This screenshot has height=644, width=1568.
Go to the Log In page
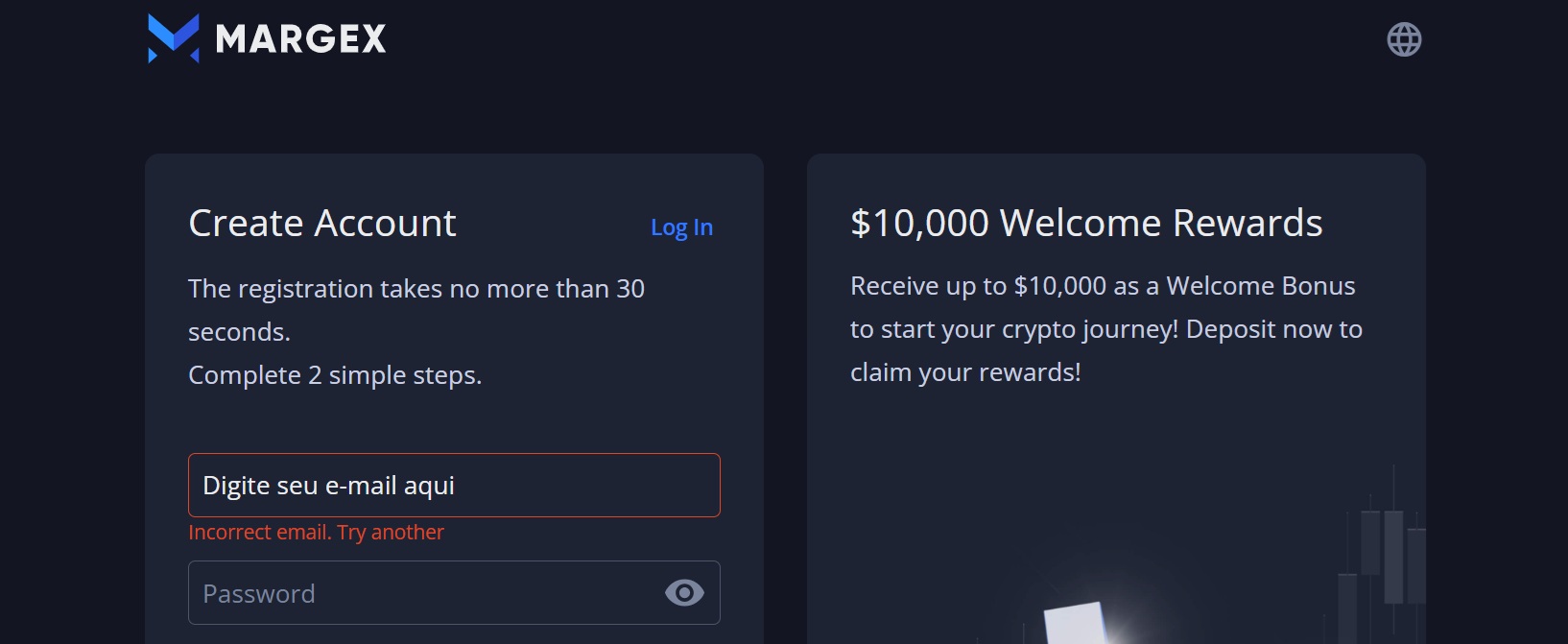(681, 227)
